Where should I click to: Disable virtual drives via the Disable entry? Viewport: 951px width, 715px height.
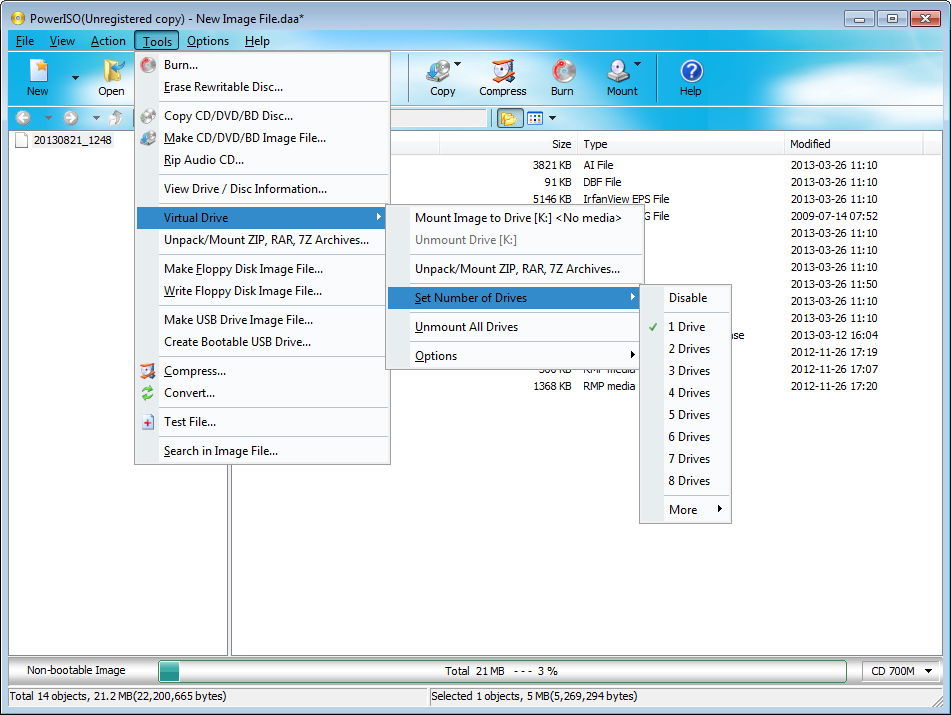[689, 297]
